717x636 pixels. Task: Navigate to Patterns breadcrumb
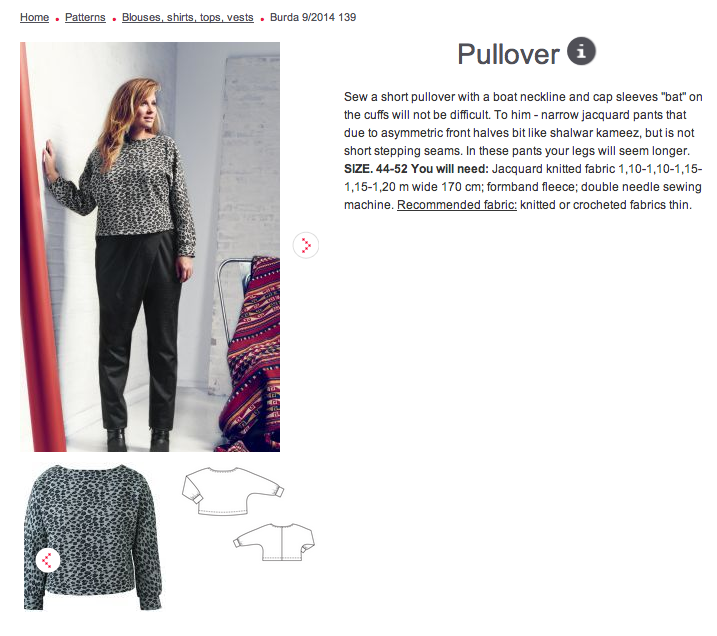[85, 17]
